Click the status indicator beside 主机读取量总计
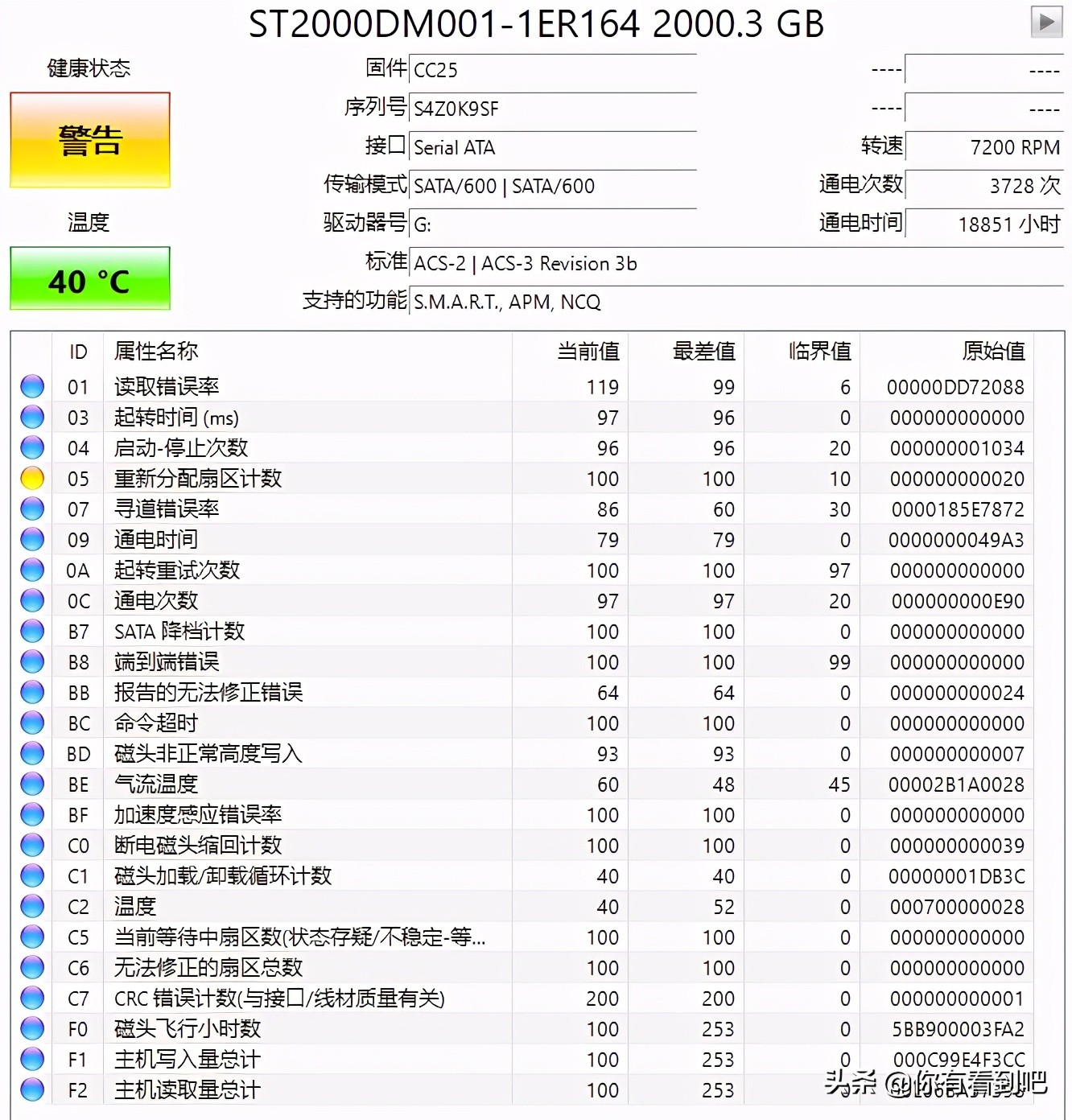Viewport: 1072px width, 1120px height. [32, 1089]
